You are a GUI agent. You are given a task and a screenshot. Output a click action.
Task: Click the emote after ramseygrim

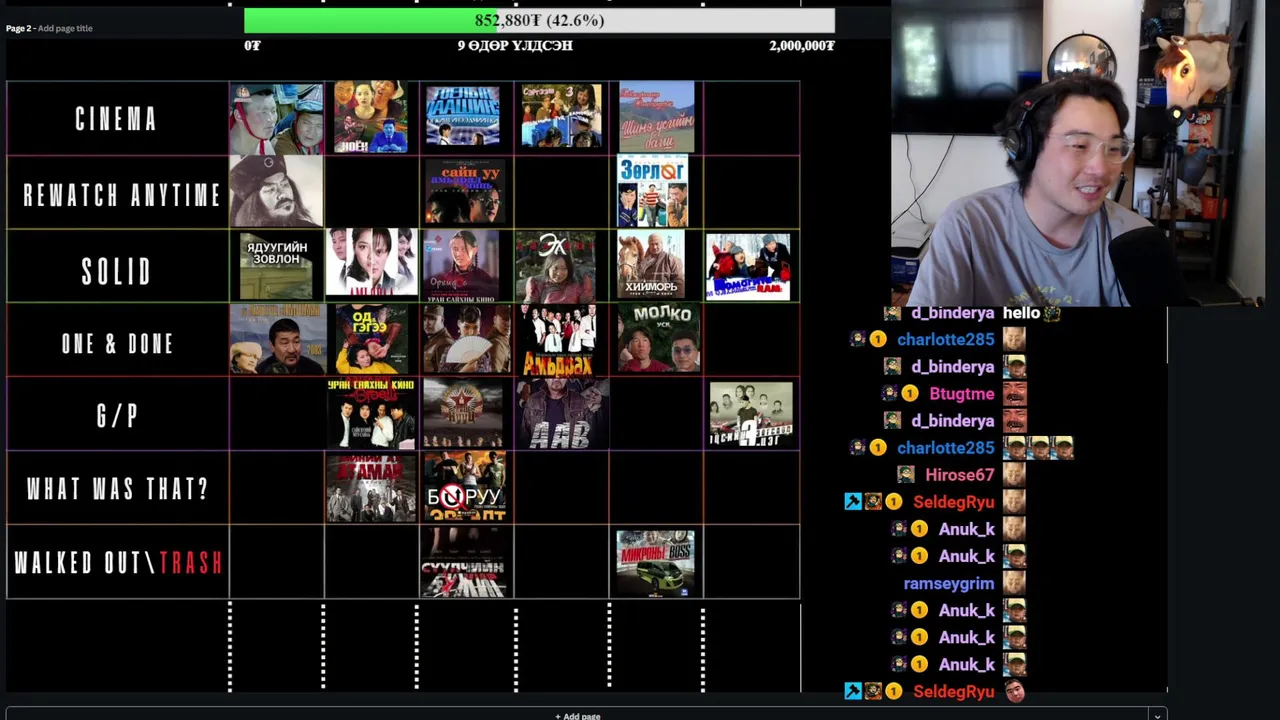coord(1014,583)
